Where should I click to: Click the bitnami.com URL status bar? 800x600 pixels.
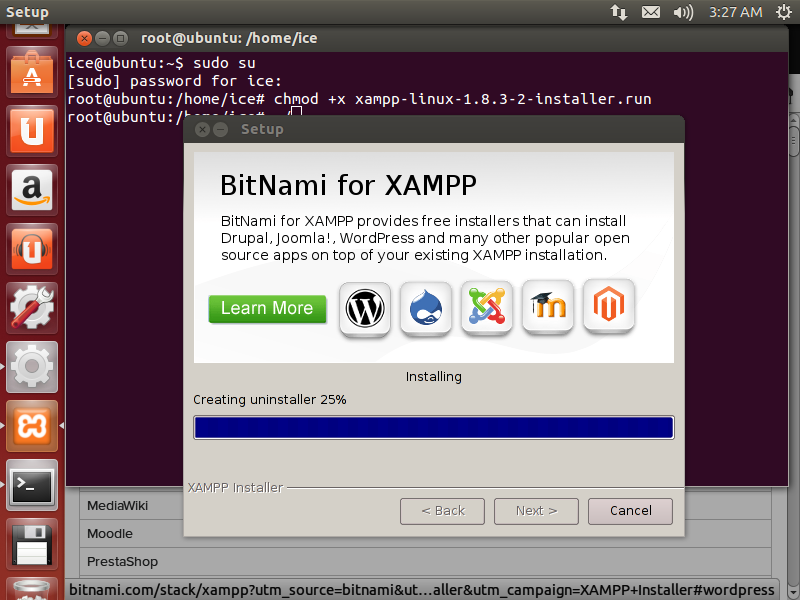click(421, 590)
